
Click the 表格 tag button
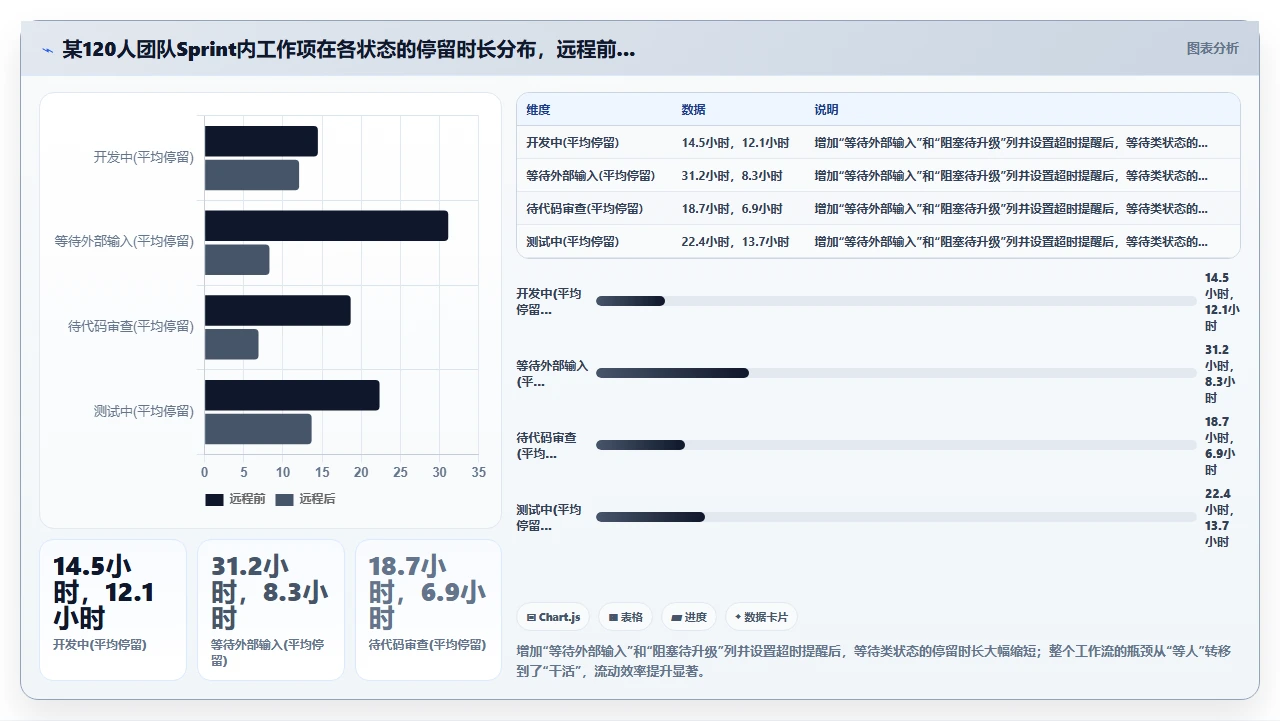click(625, 617)
